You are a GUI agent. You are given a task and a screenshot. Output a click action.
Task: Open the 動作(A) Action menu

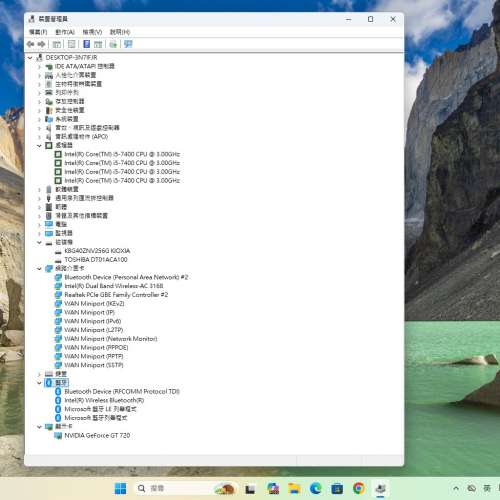tap(65, 32)
